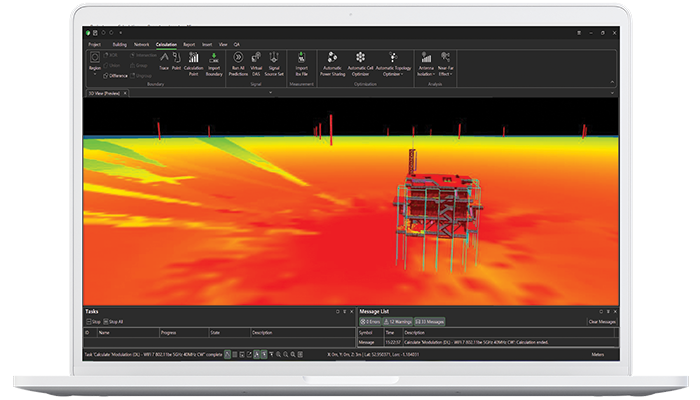
Task: Launch Automatic Power Sharing
Action: tap(333, 64)
